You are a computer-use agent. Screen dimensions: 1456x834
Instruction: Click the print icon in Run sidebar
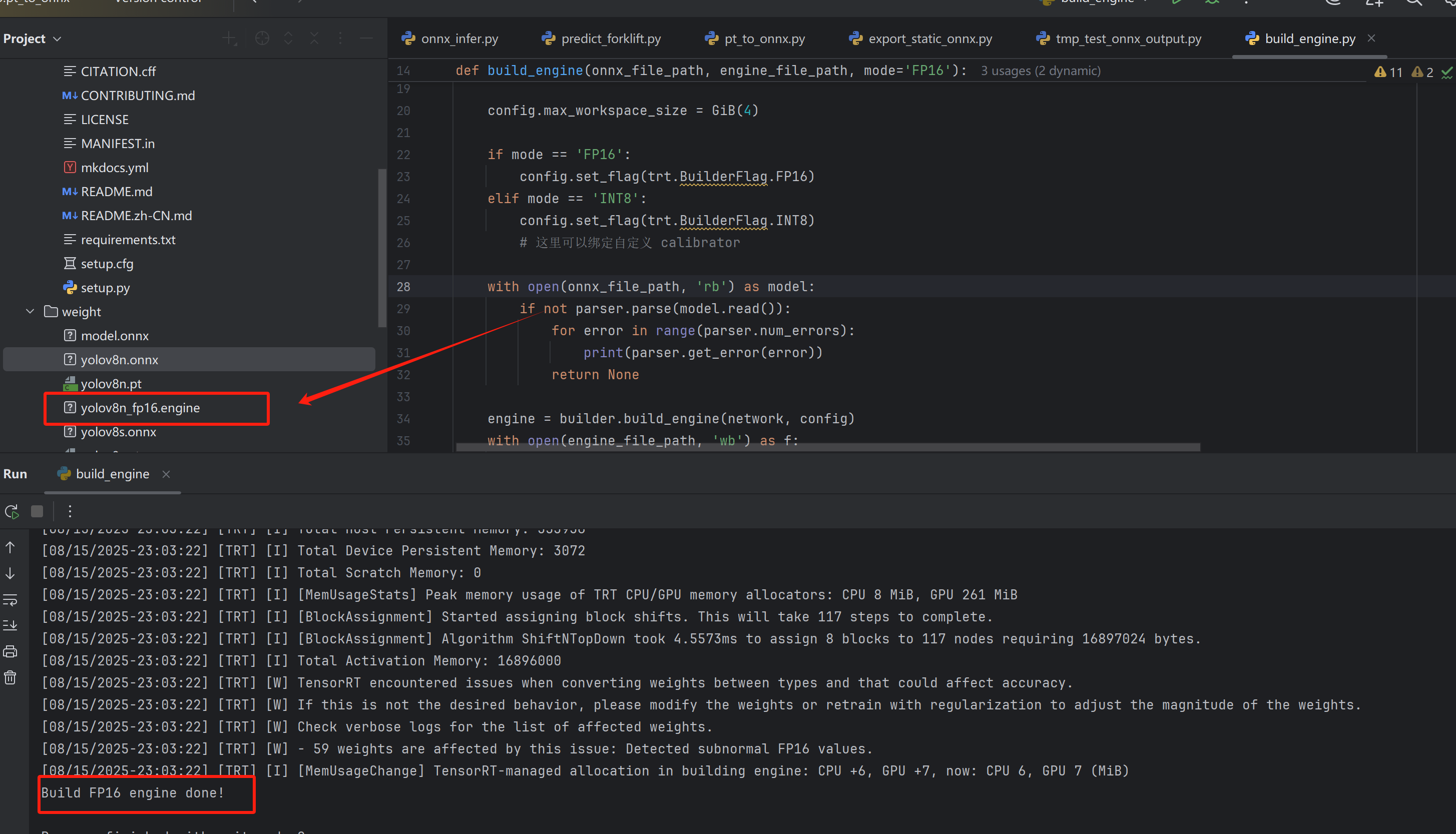(x=11, y=652)
